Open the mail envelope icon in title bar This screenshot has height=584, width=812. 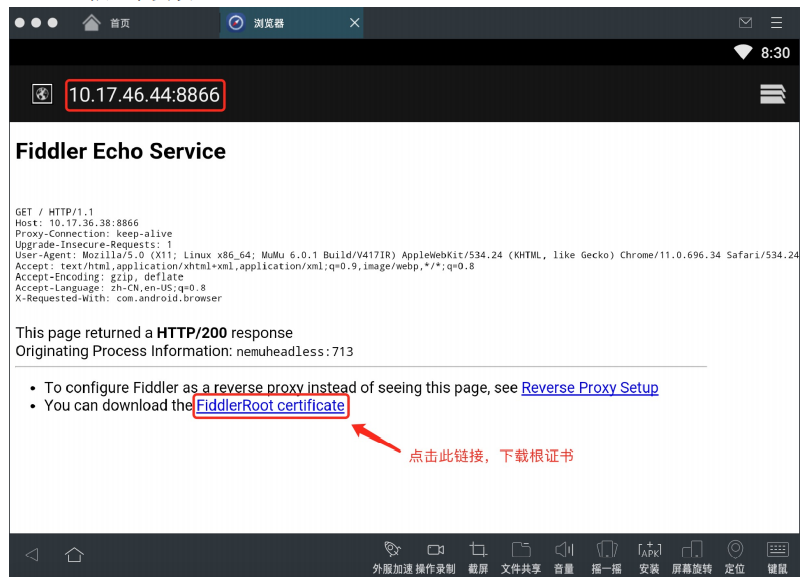pyautogui.click(x=745, y=22)
